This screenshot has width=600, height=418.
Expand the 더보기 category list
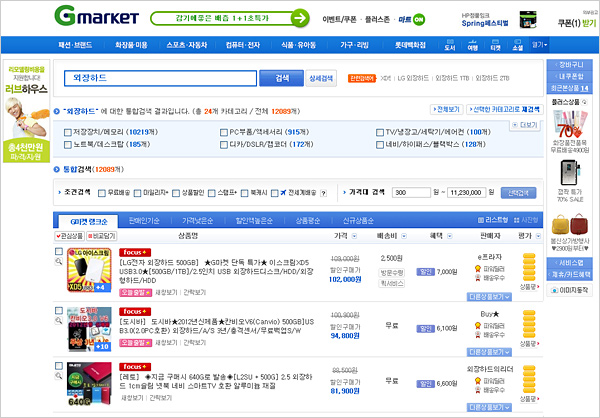[x=525, y=125]
